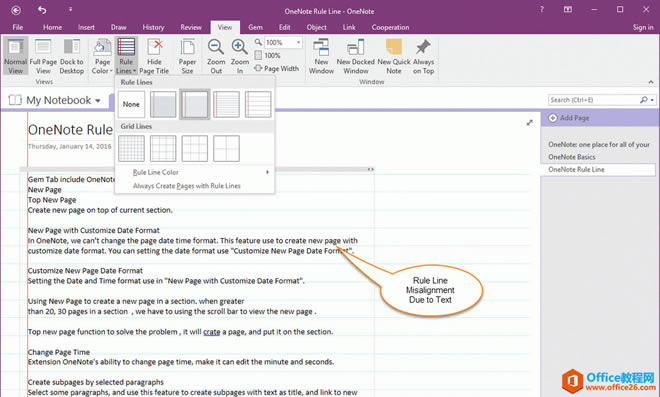Click Page Width
The image size is (660, 397).
click(x=277, y=68)
